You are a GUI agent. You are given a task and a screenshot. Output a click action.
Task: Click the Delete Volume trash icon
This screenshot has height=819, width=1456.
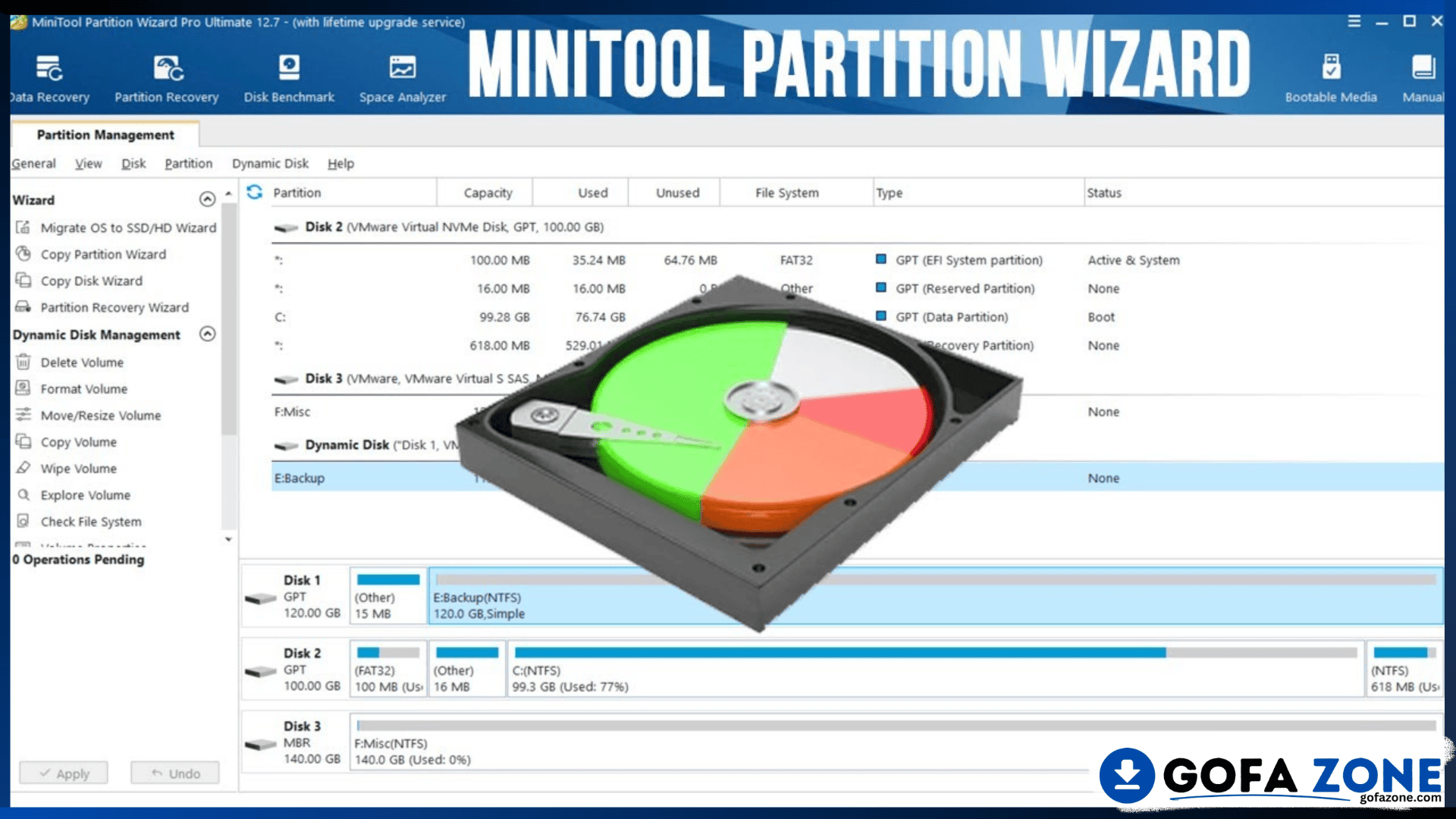(x=24, y=362)
